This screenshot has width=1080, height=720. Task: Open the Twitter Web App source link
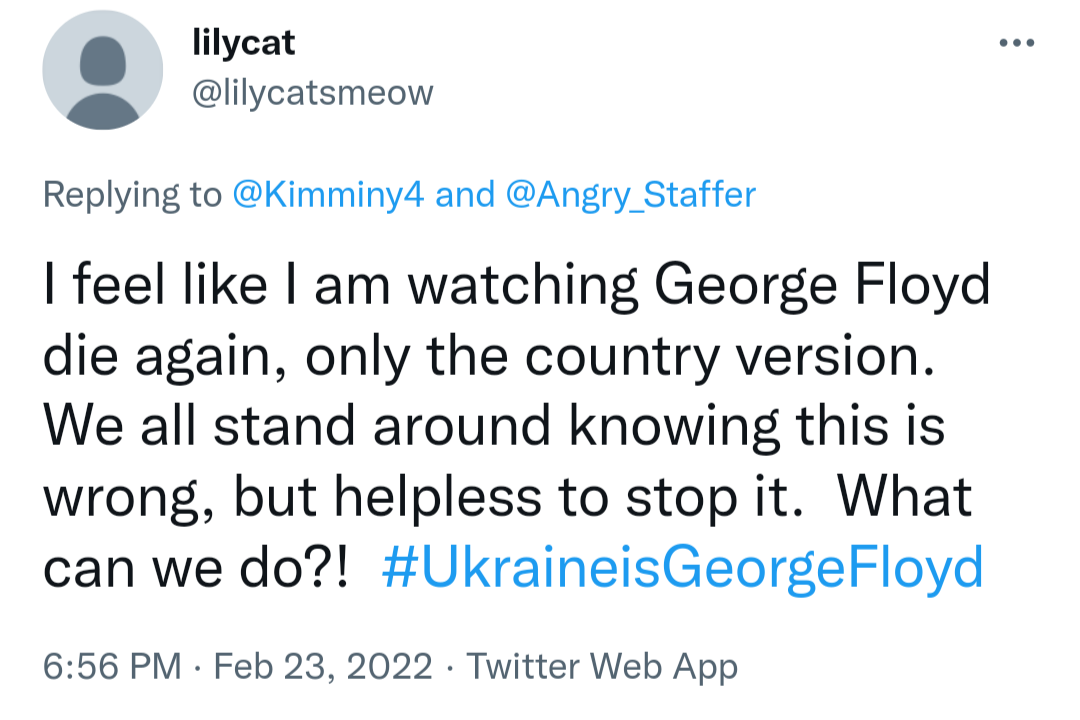tap(603, 666)
